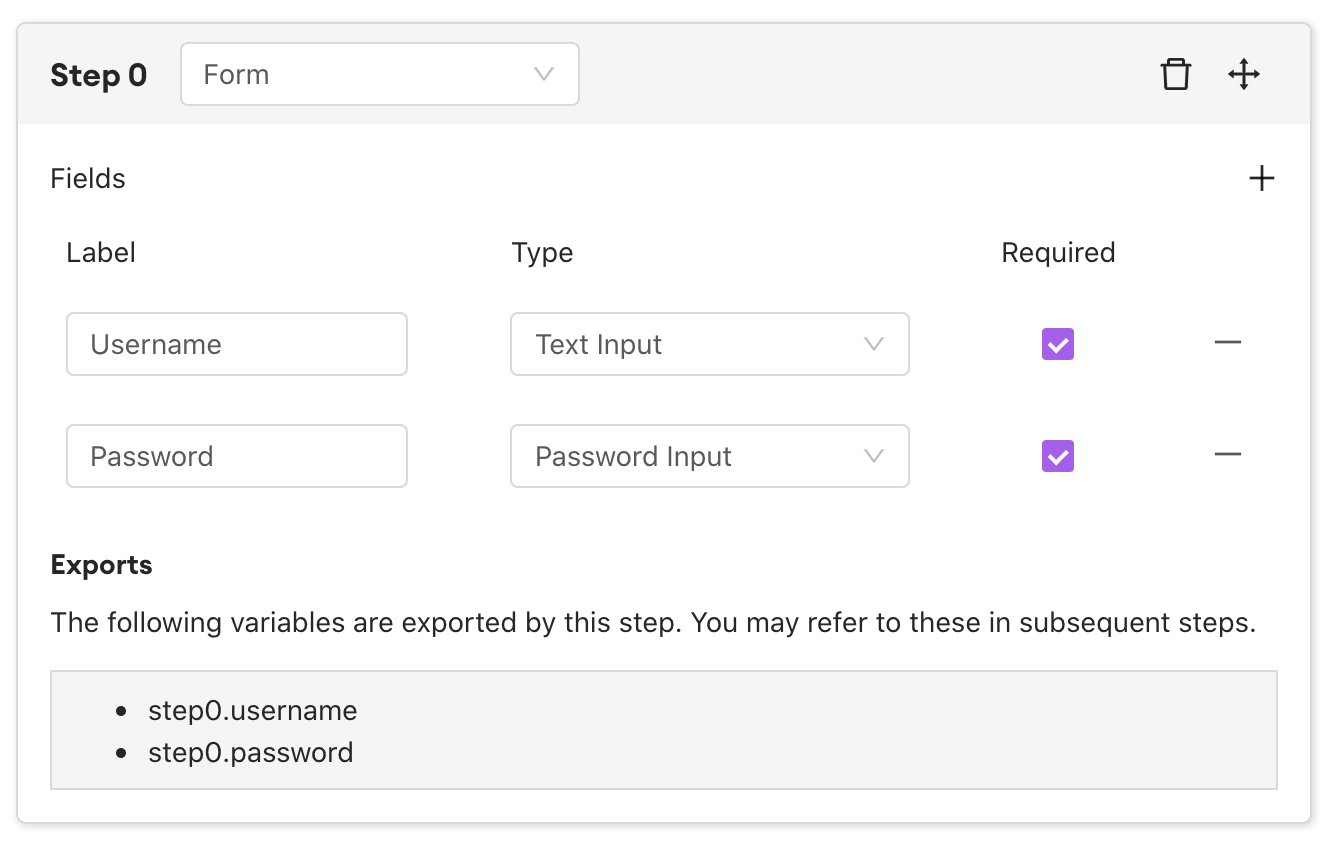This screenshot has height=850, width=1334.
Task: Click chevron arrow on Text Input selector
Action: (873, 345)
